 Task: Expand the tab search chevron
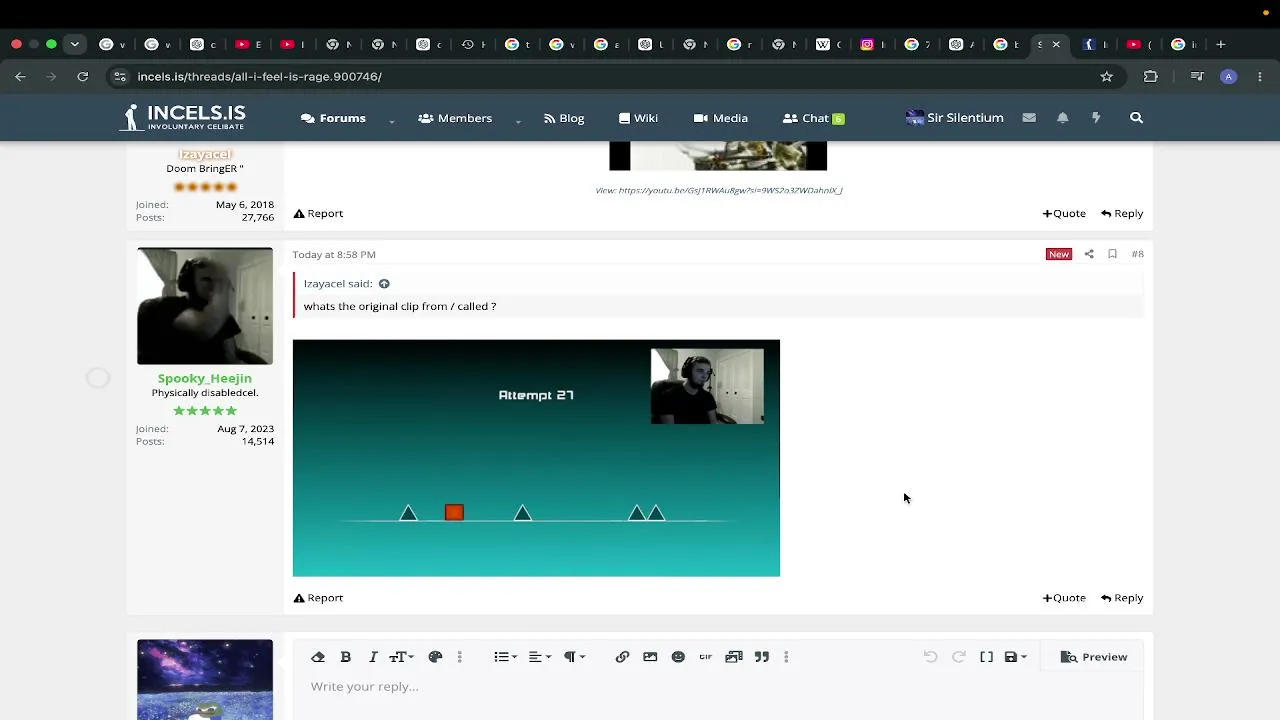75,44
